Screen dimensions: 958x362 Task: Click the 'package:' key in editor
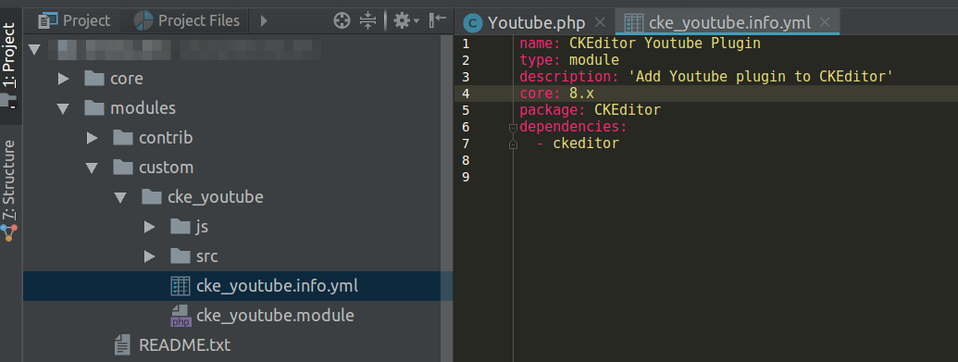tap(552, 110)
